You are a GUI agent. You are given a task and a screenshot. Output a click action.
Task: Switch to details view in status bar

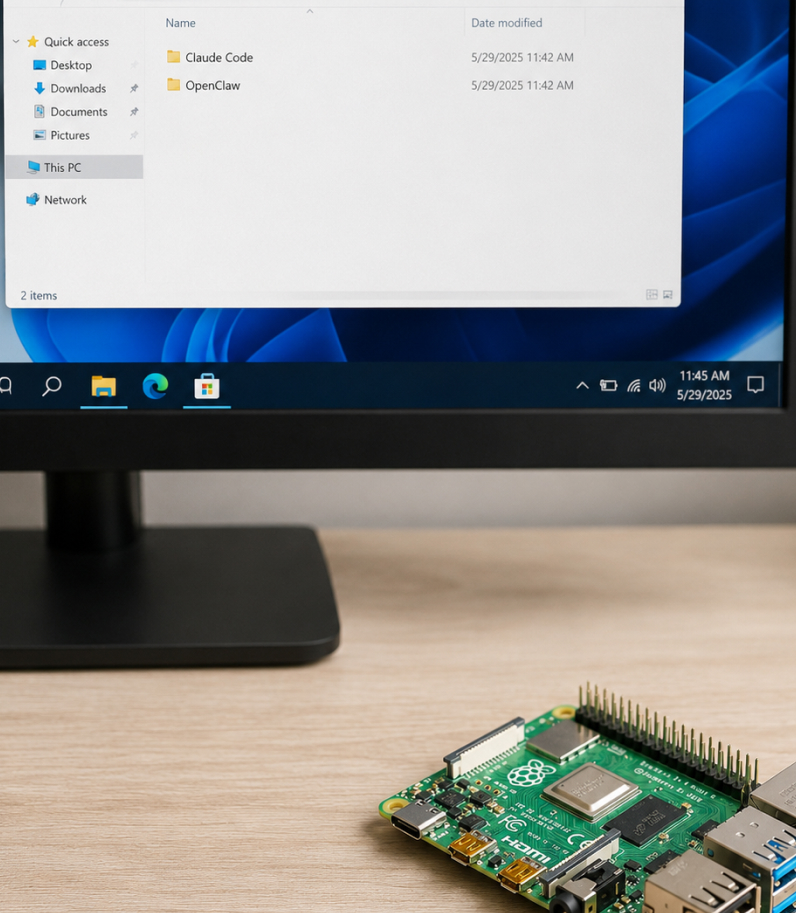tap(652, 295)
